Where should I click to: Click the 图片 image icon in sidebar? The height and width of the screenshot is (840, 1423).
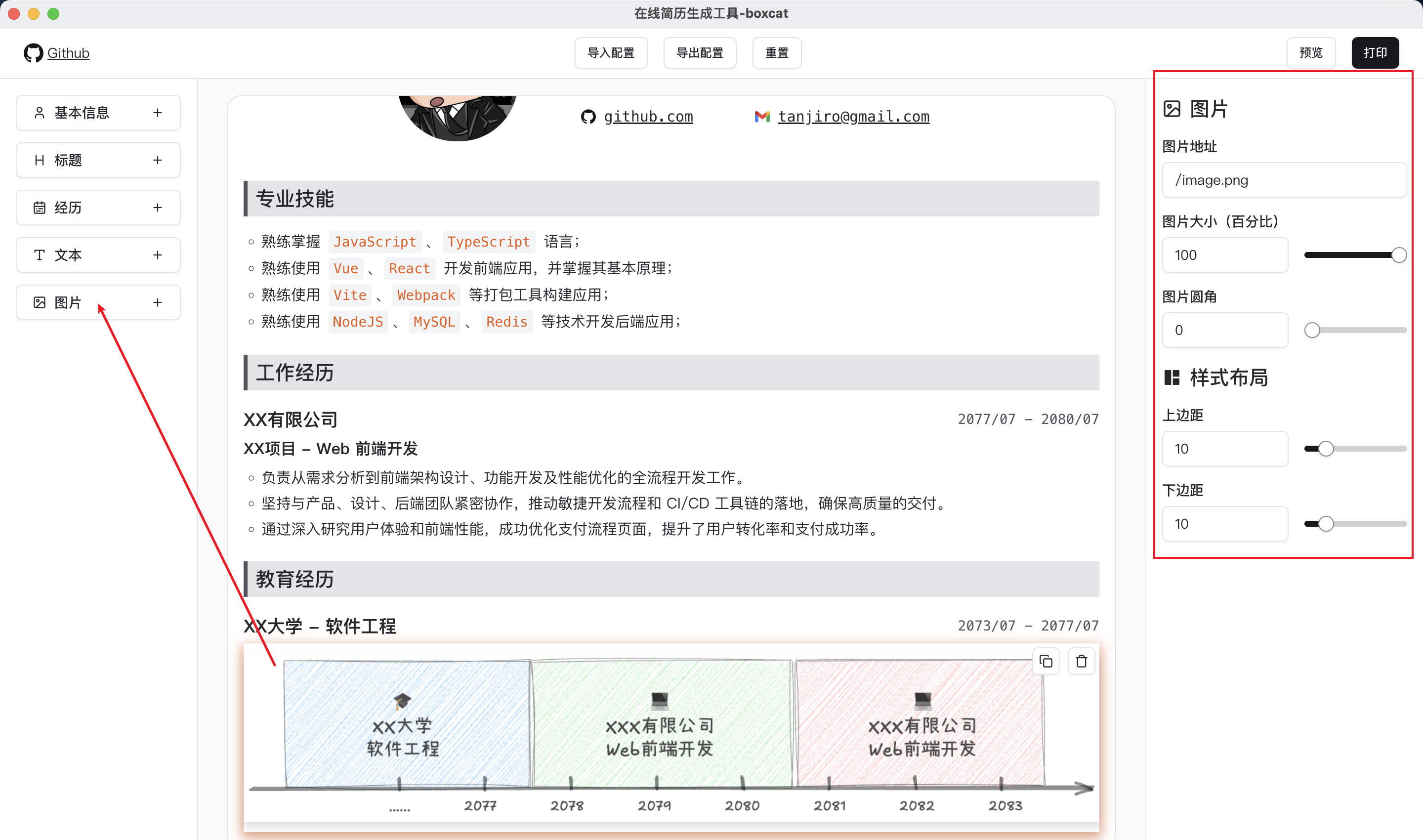coord(39,303)
